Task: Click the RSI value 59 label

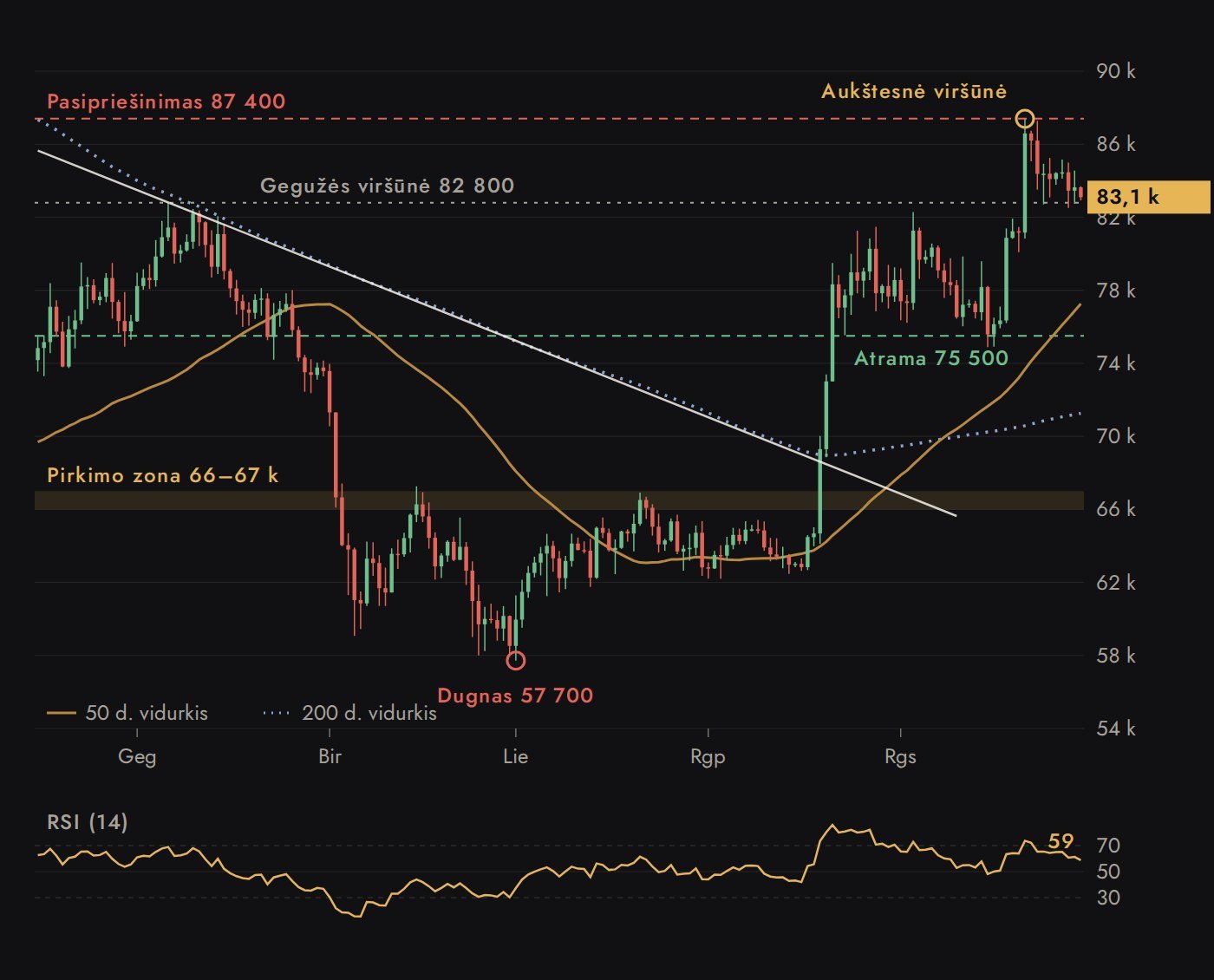Action: [1061, 841]
